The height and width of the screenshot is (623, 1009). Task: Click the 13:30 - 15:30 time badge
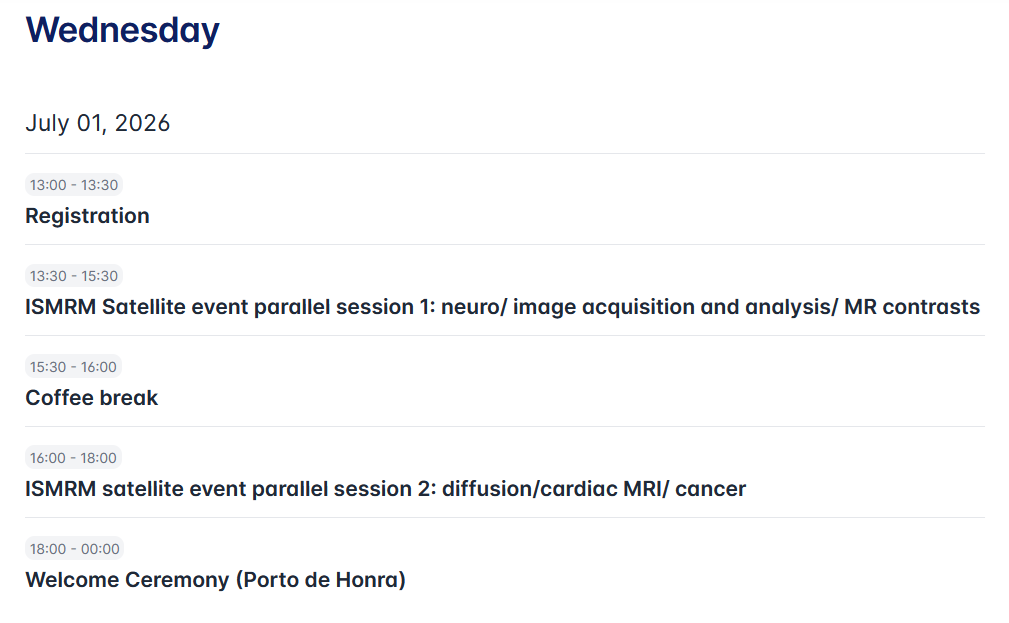pyautogui.click(x=74, y=276)
